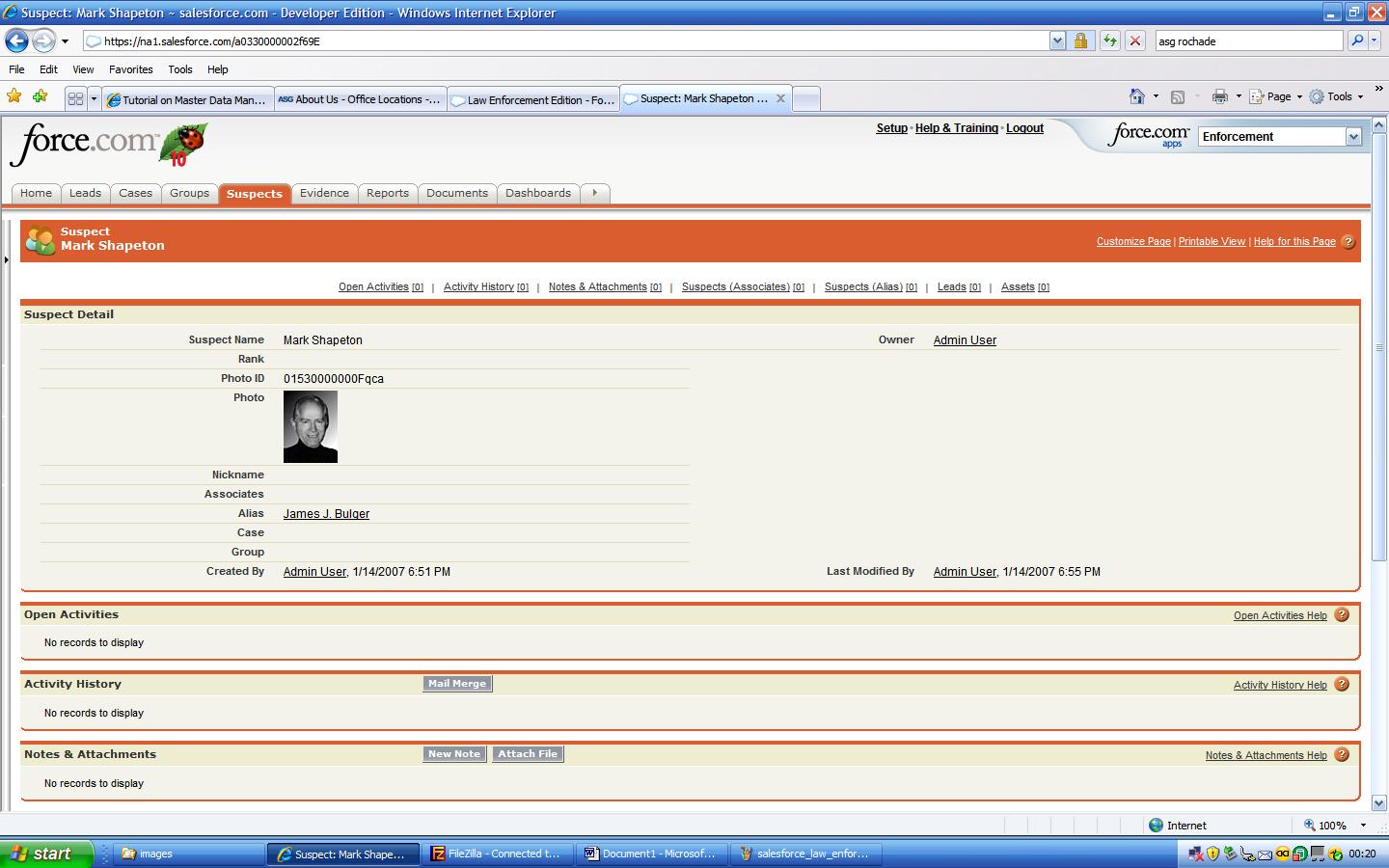Go to the Home tab in Salesforce
This screenshot has width=1389, height=868.
coord(36,193)
